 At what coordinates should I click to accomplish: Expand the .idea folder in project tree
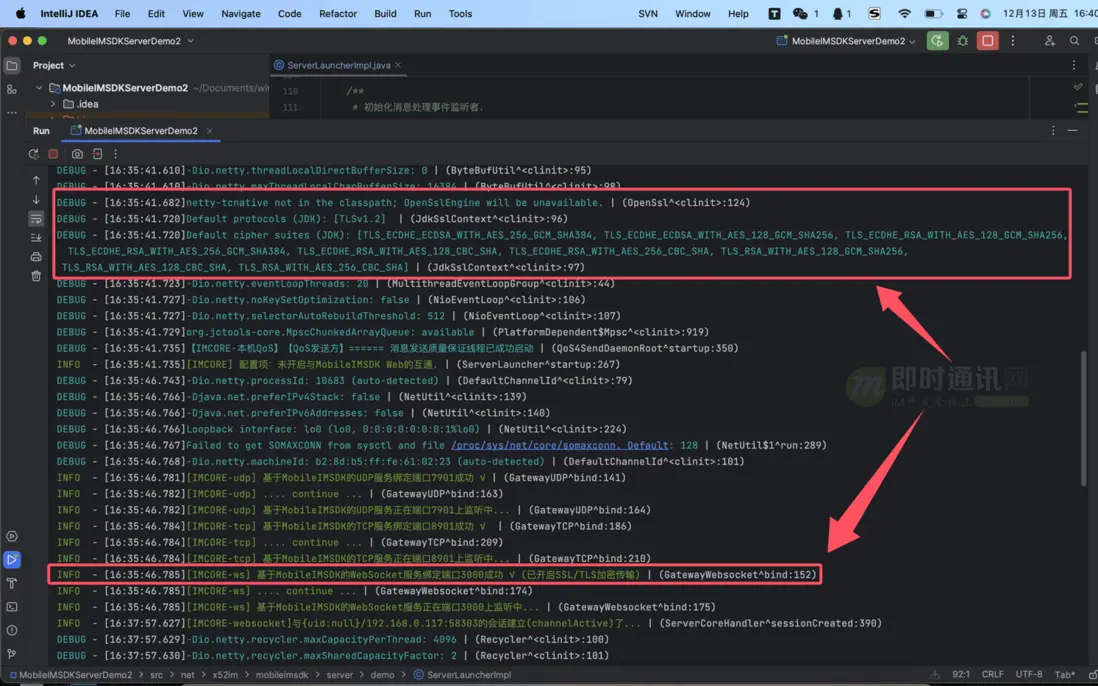point(53,104)
